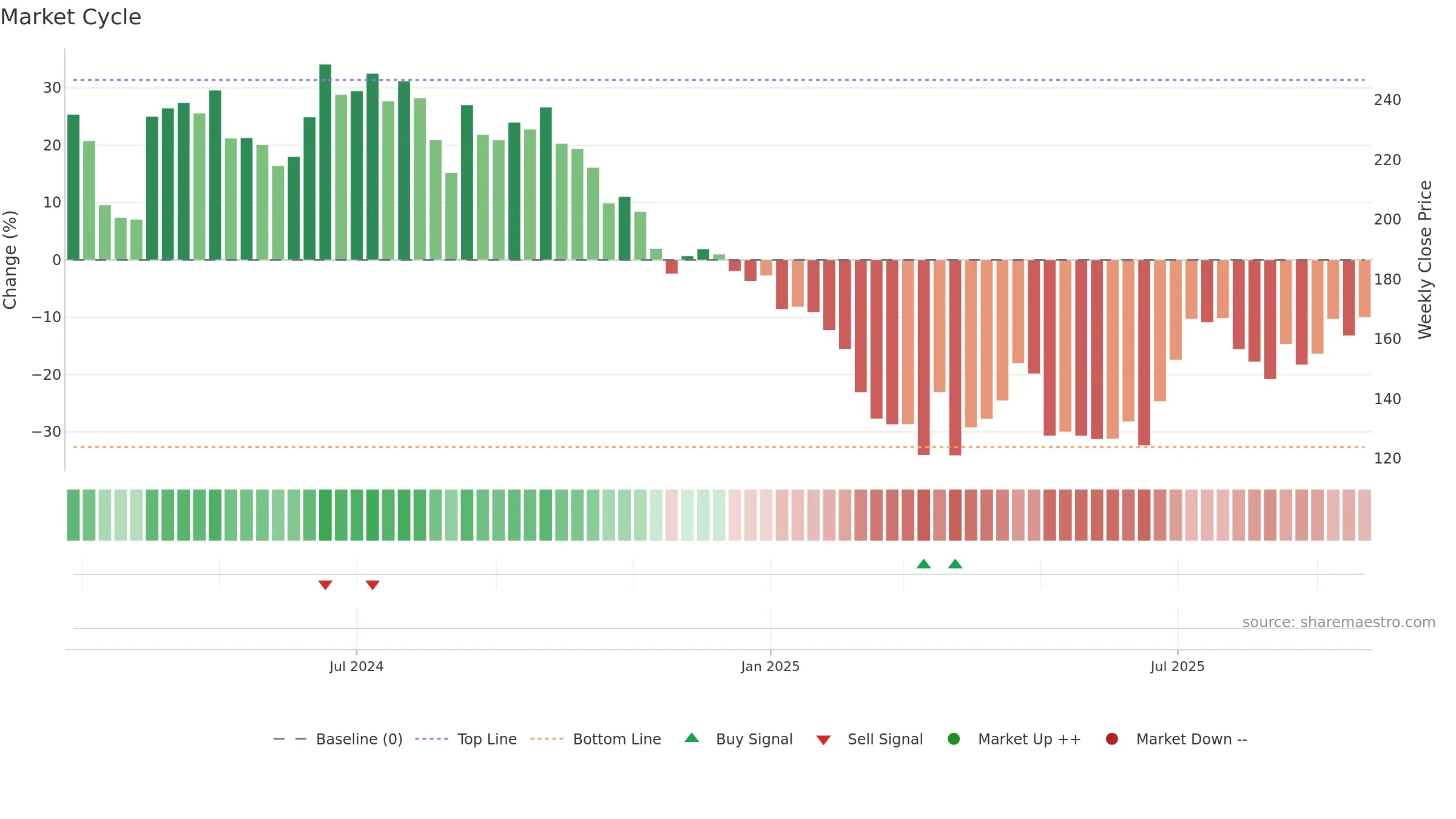Click the 120 right axis tick label
The width and height of the screenshot is (1456, 819).
[x=1387, y=459]
